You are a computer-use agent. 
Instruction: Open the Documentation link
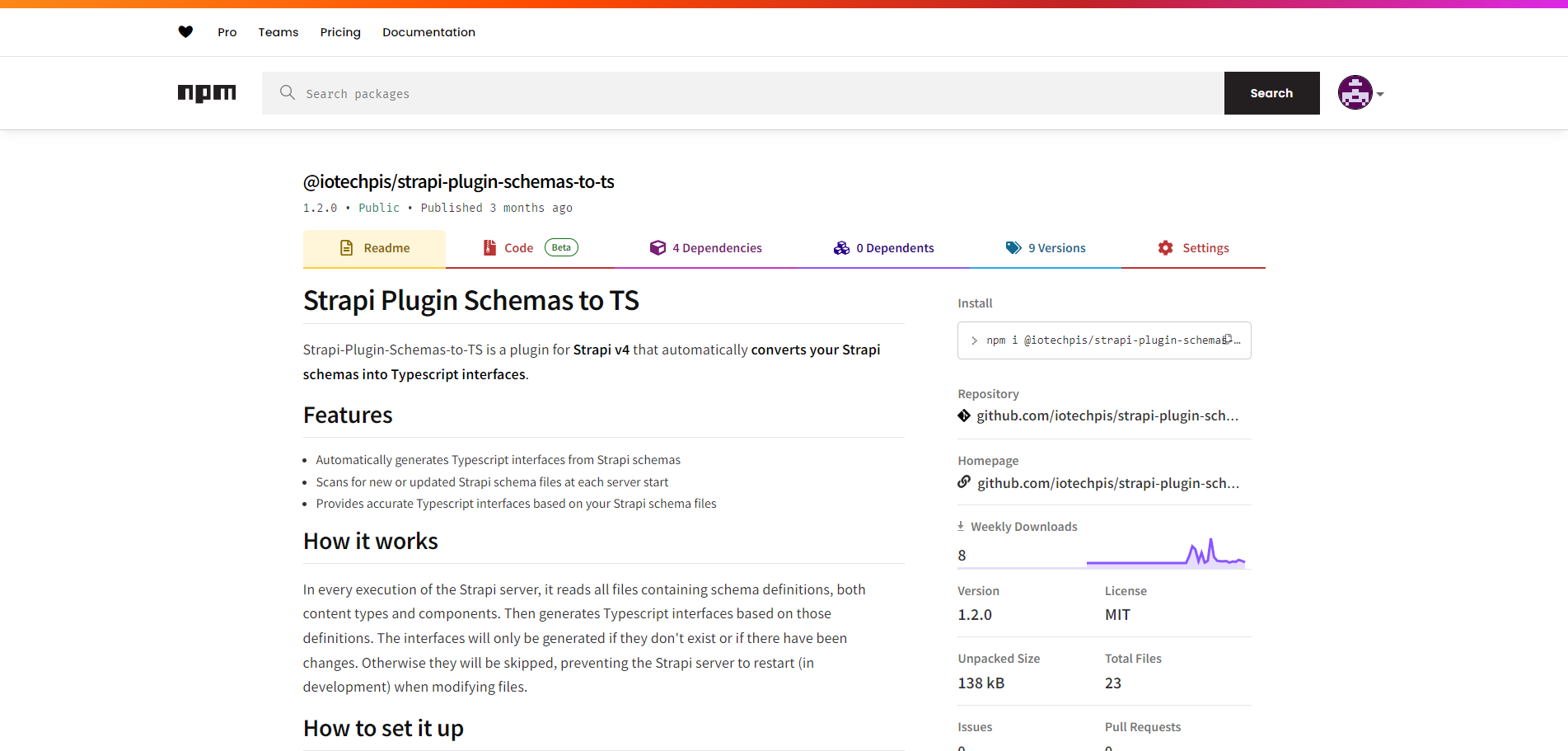[428, 32]
